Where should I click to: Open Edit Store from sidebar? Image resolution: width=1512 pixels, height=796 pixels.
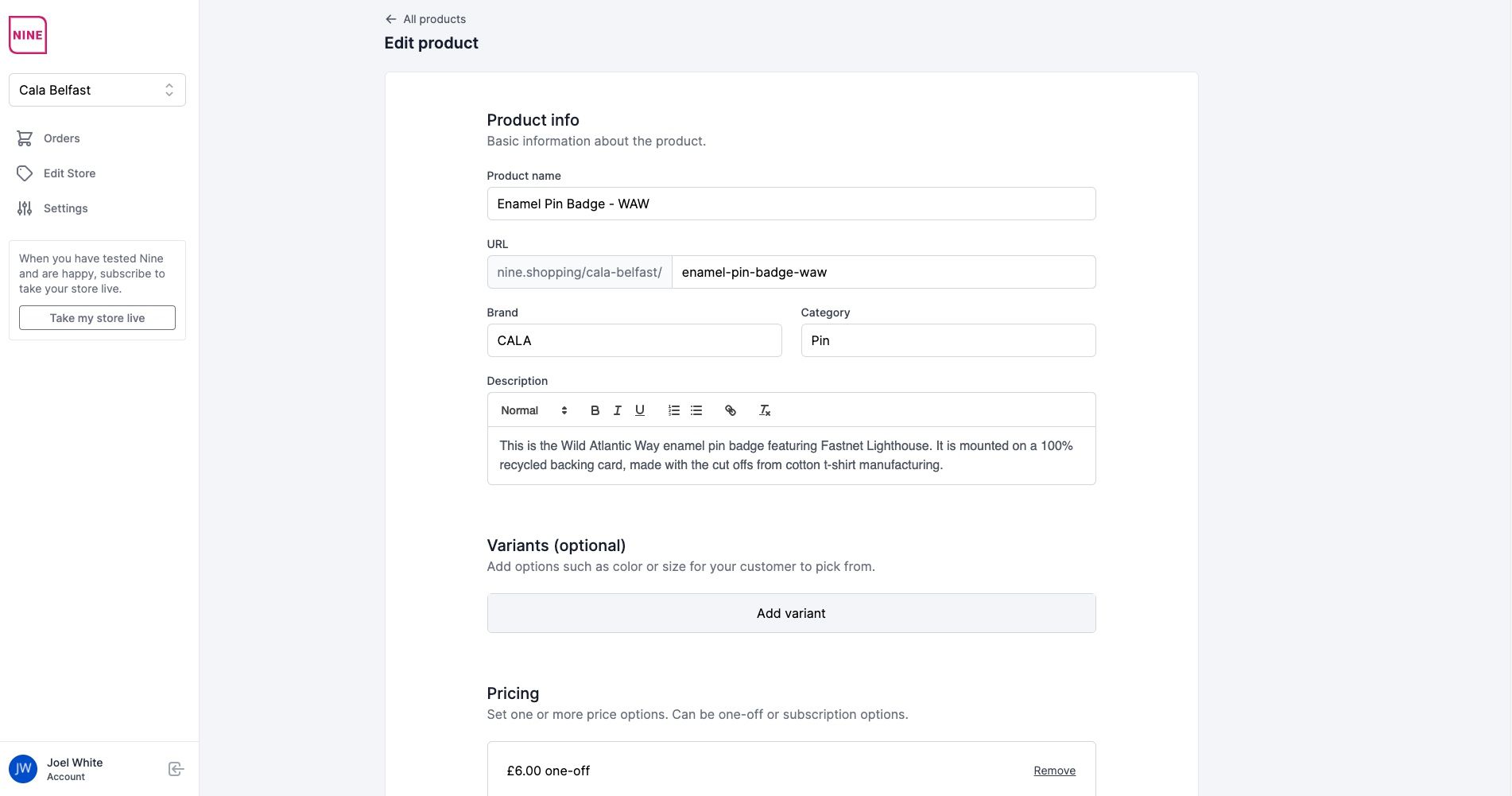coord(69,173)
